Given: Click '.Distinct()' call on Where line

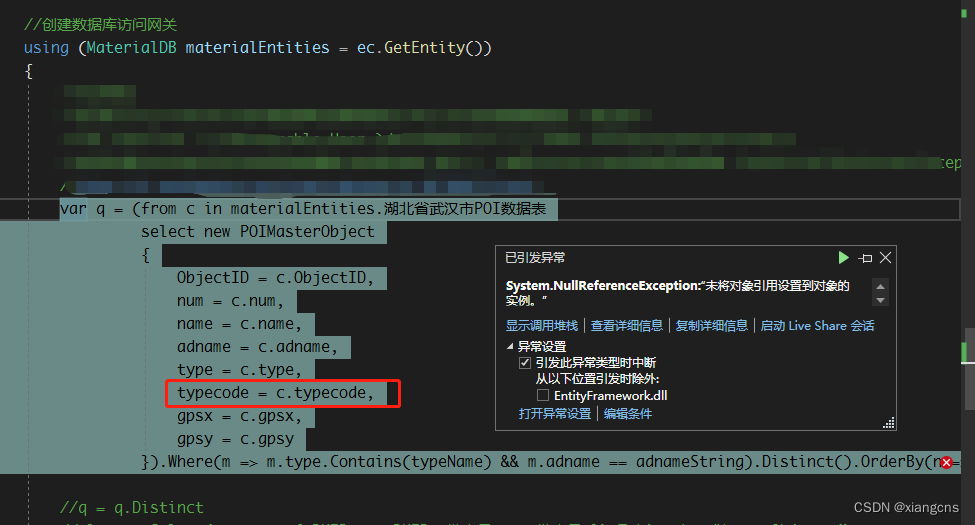Looking at the screenshot, I should (x=802, y=462).
